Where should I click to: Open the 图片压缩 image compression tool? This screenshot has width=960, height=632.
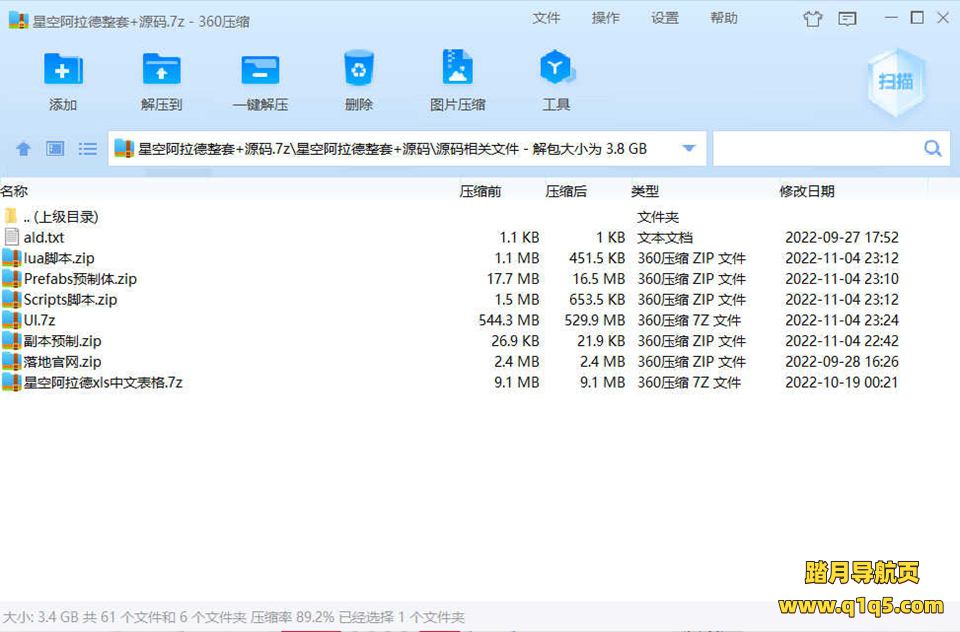pos(457,70)
